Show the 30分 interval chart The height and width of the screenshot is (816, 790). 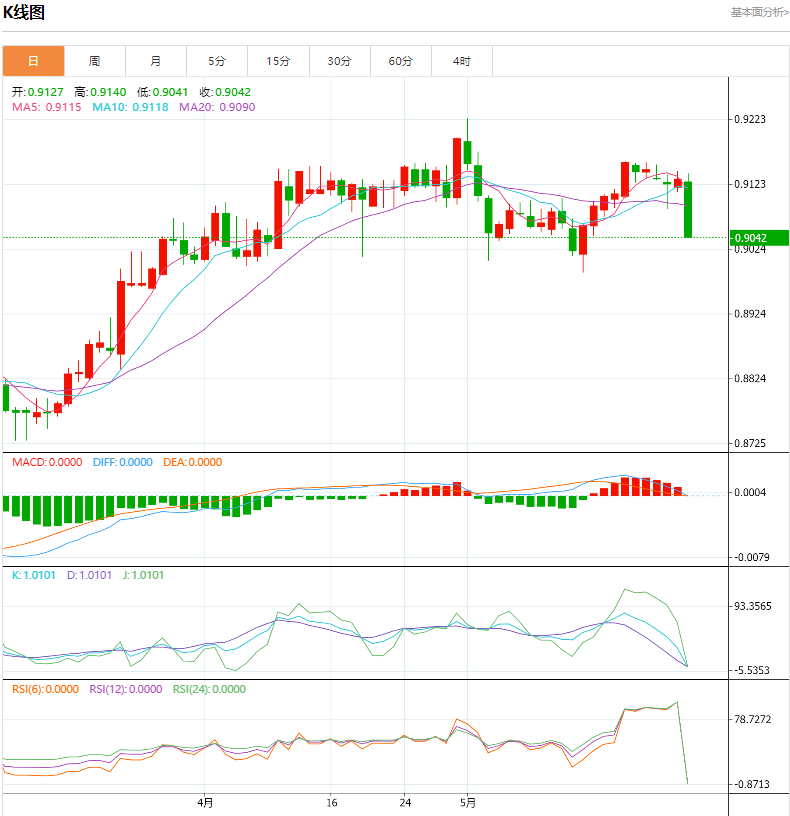(x=339, y=61)
